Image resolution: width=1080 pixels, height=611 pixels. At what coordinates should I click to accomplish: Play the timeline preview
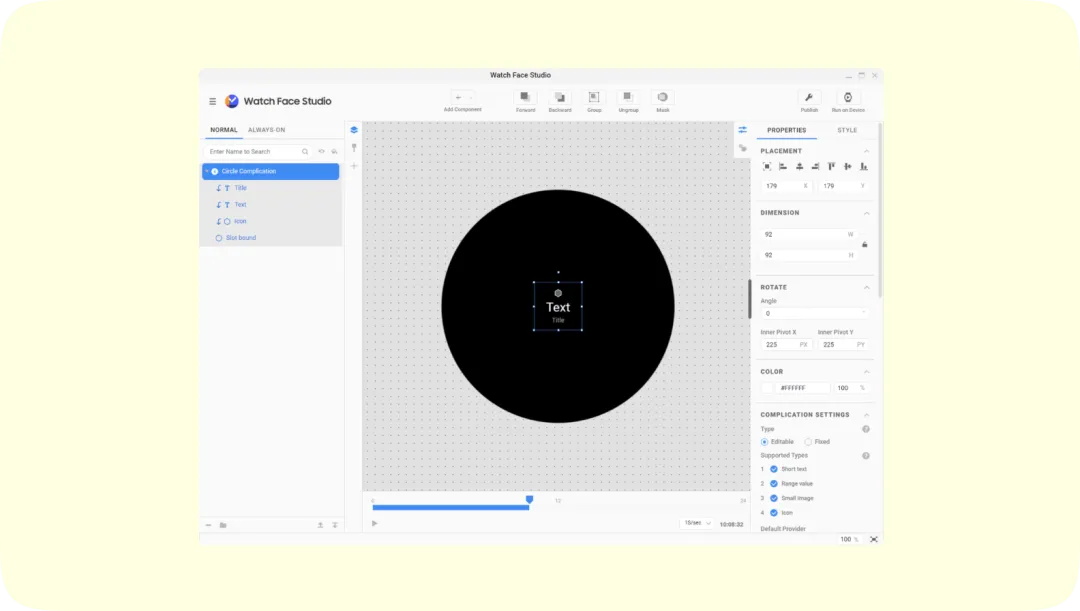coord(375,524)
